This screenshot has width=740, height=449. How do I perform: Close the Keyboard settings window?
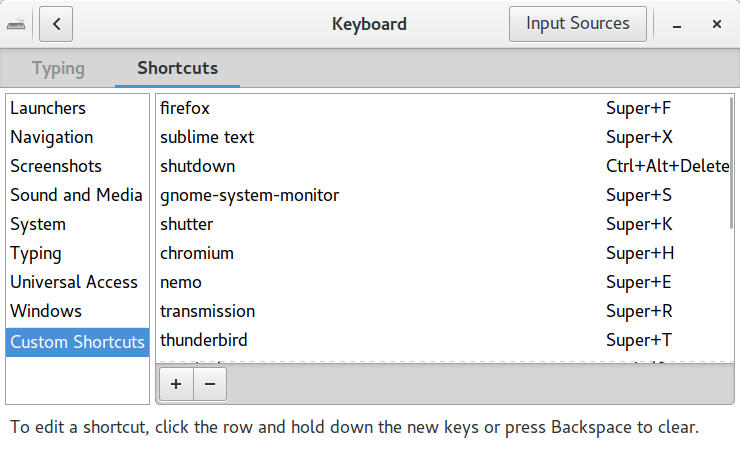716,24
